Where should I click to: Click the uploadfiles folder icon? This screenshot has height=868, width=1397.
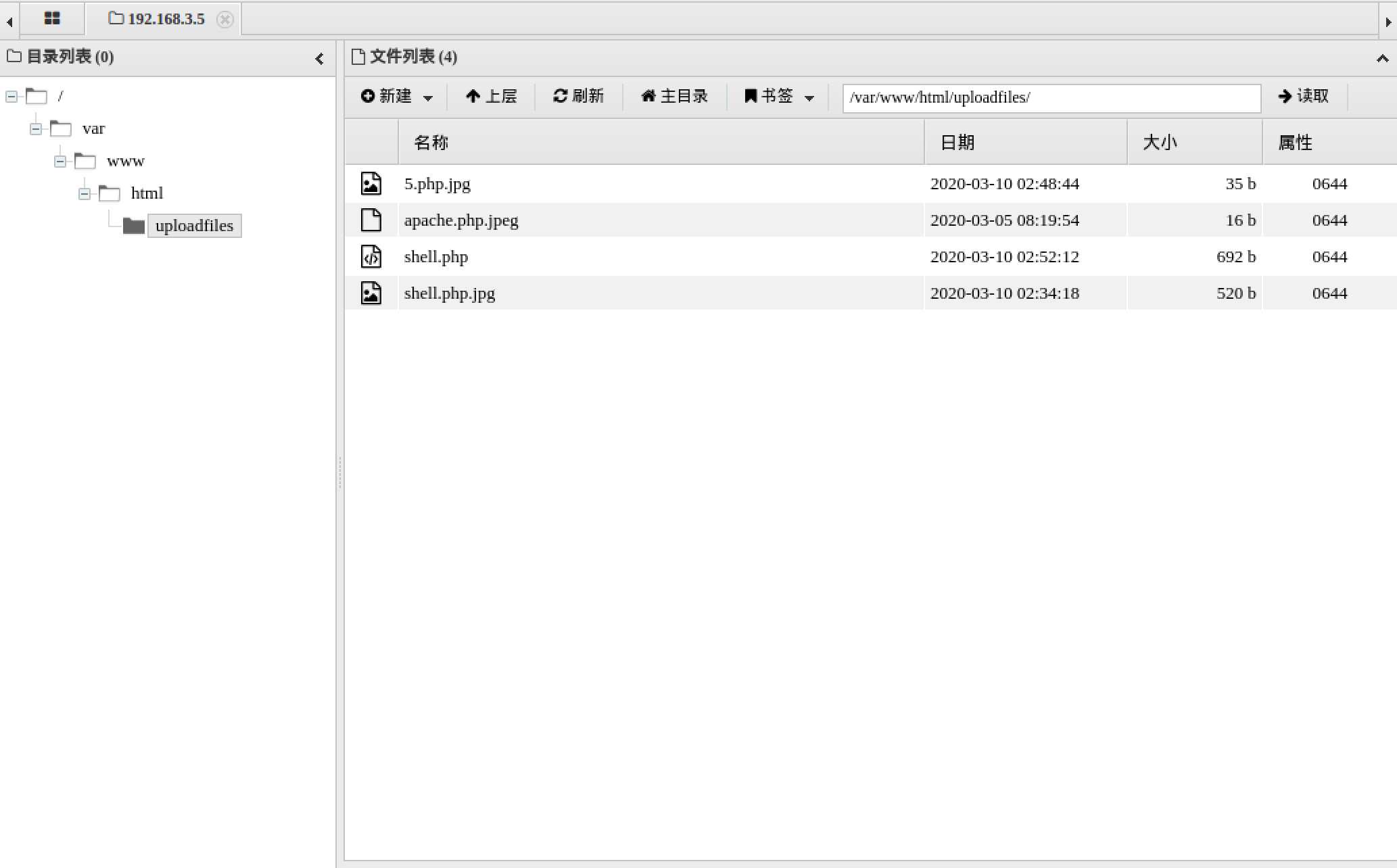[134, 226]
